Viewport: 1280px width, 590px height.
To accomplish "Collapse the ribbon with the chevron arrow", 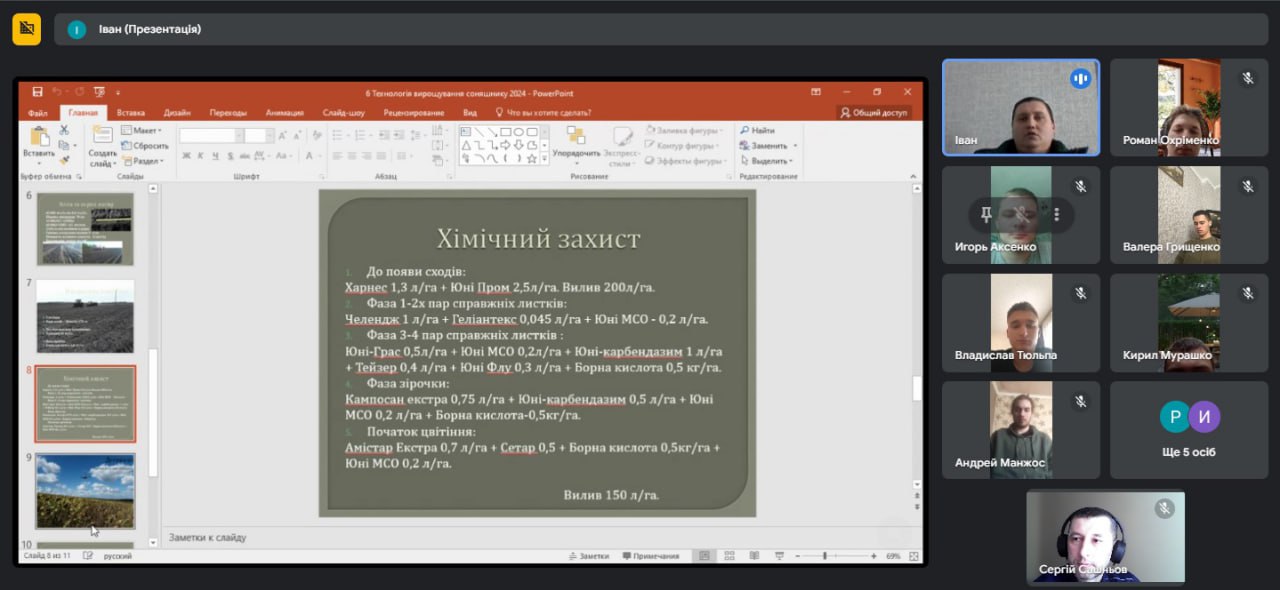I will 913,176.
